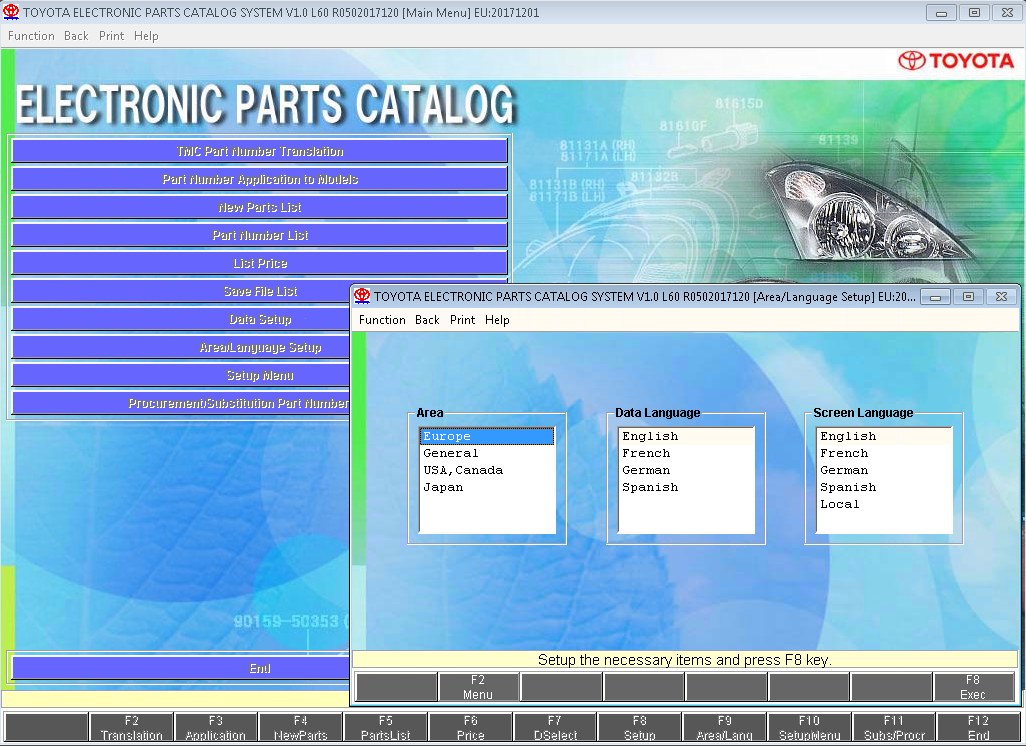This screenshot has height=746, width=1026.
Task: Open the Print menu of main window
Action: [112, 36]
